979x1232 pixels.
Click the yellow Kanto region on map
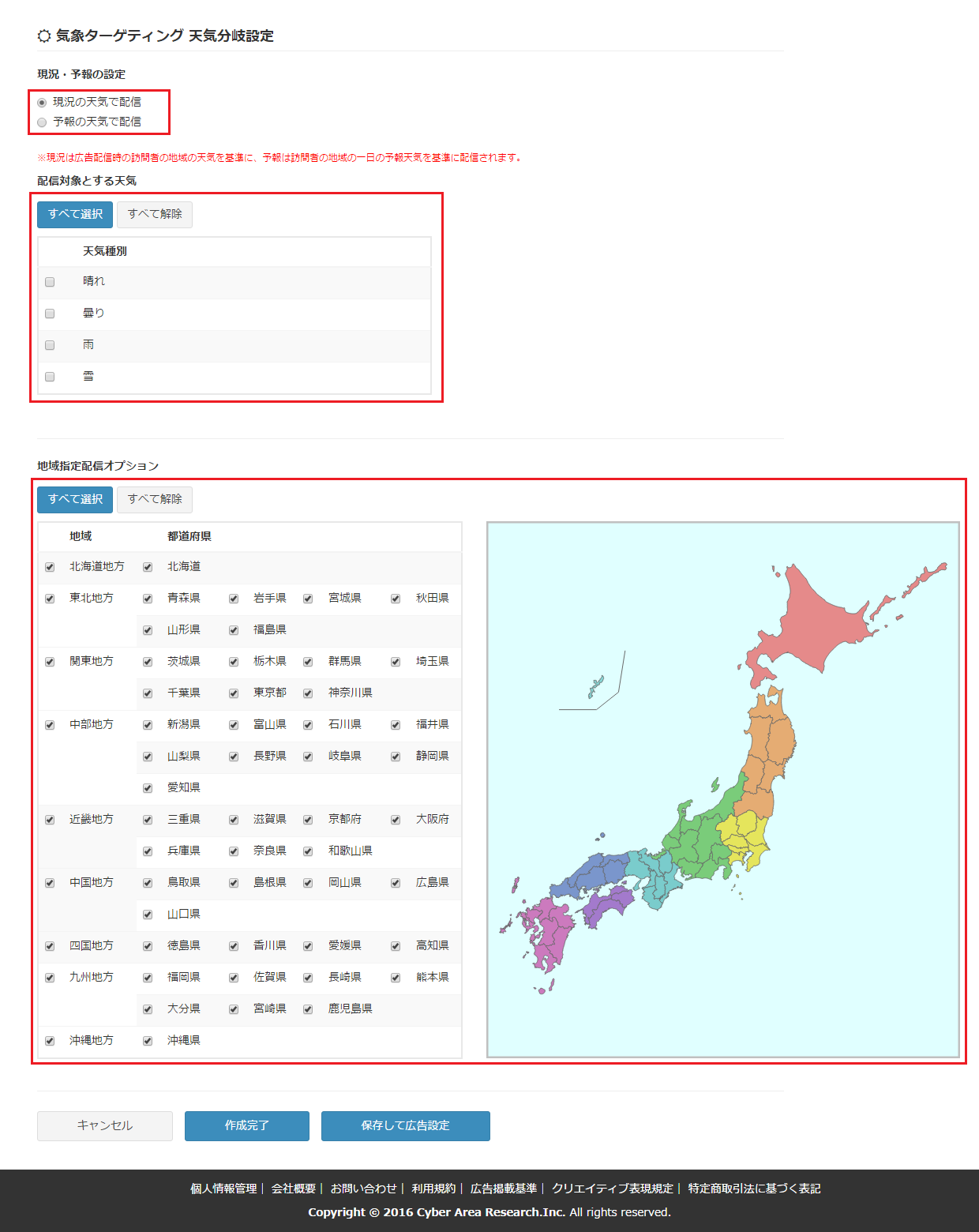tap(746, 837)
